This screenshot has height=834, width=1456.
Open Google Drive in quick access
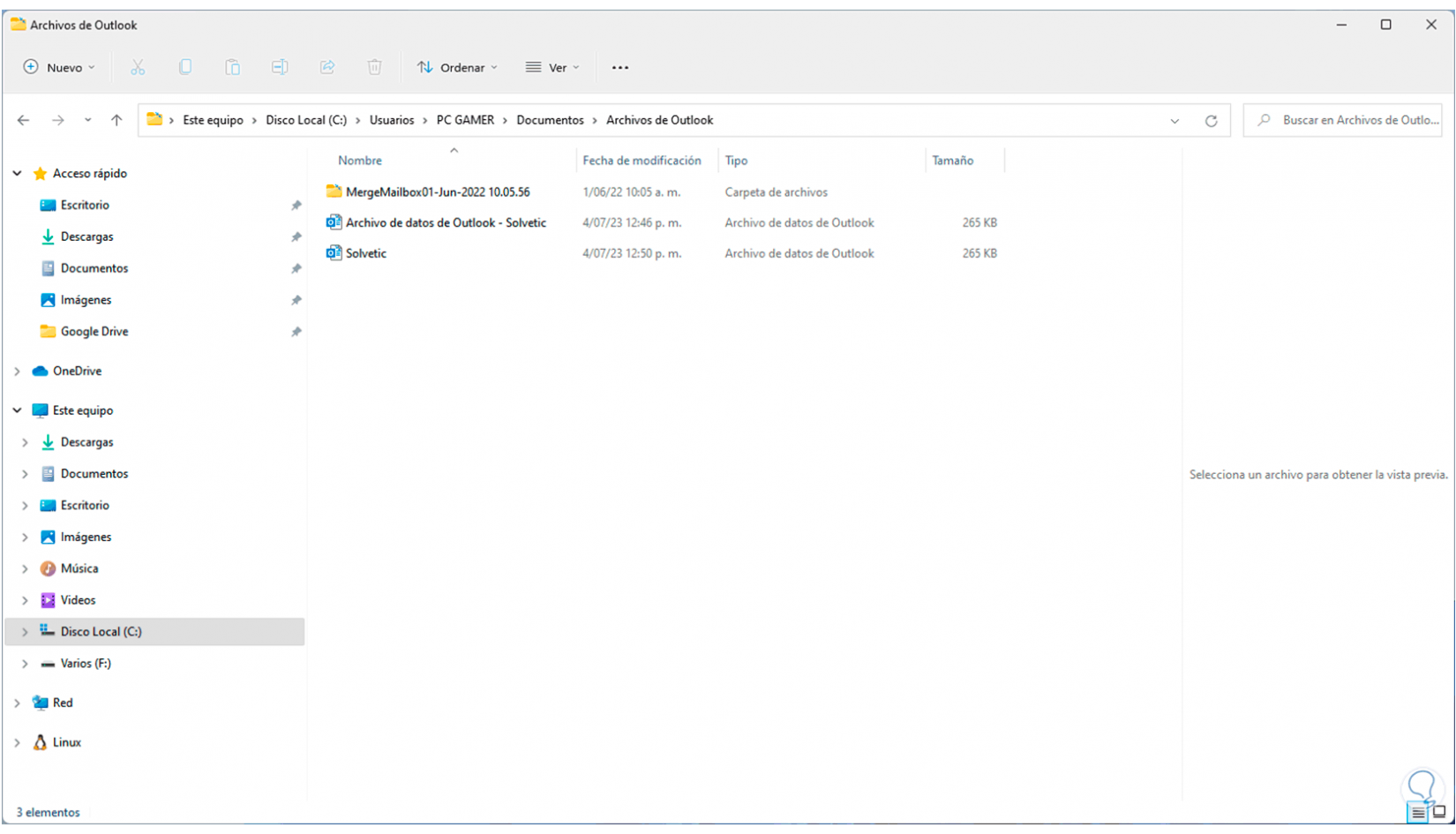pyautogui.click(x=94, y=332)
